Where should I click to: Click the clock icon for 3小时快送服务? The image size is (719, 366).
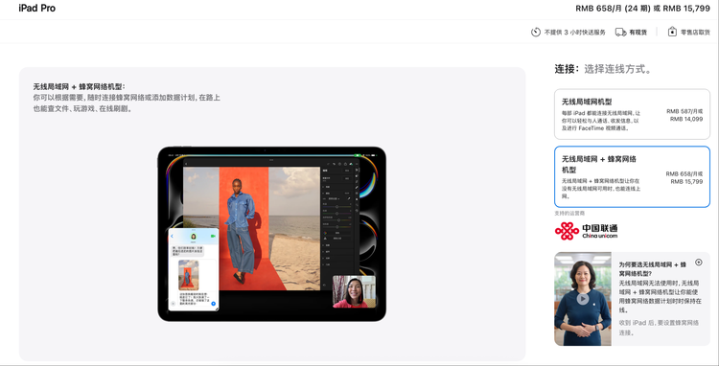point(535,32)
